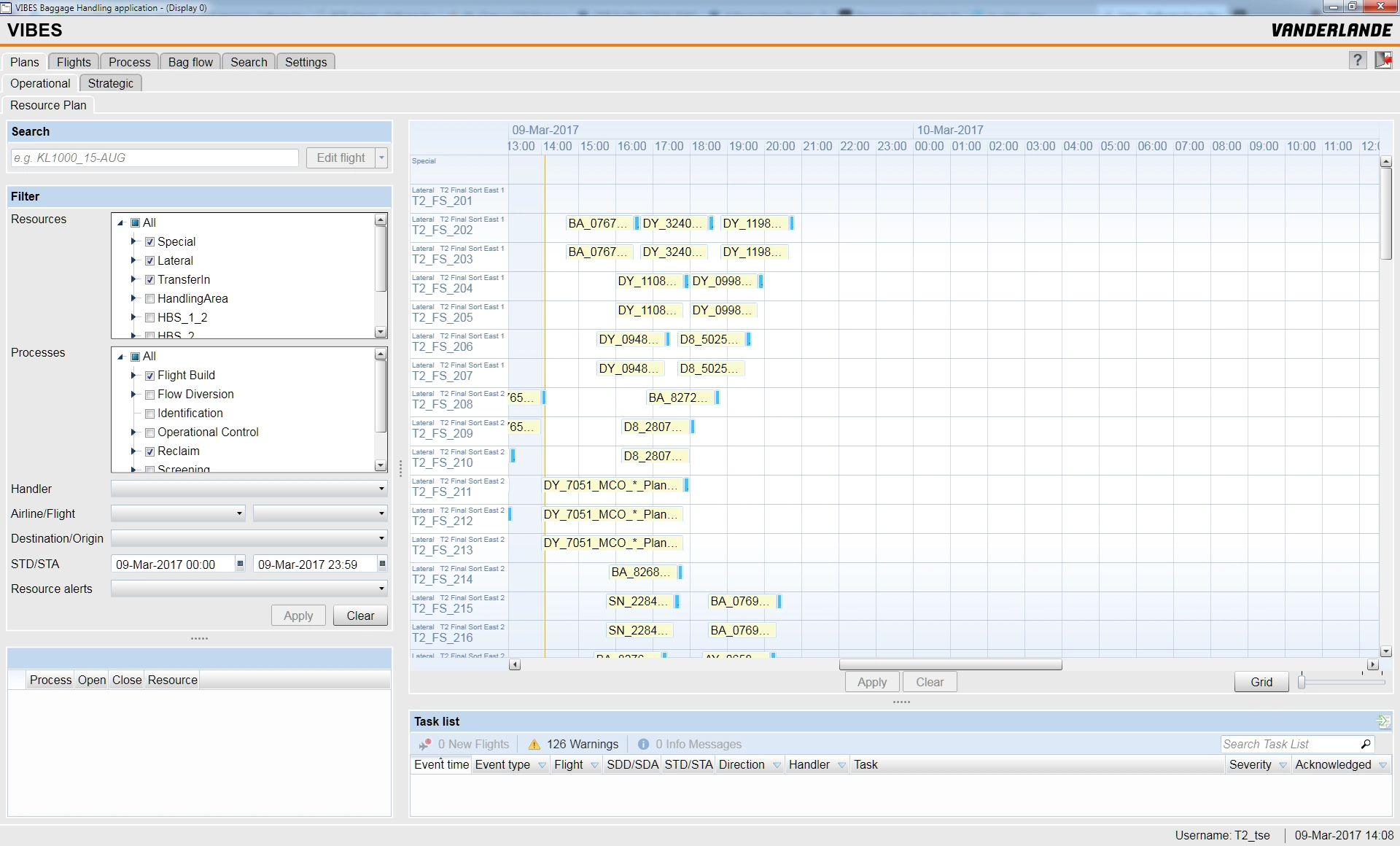Click the Flights tab in navigation
The width and height of the screenshot is (1400, 846).
coord(72,62)
